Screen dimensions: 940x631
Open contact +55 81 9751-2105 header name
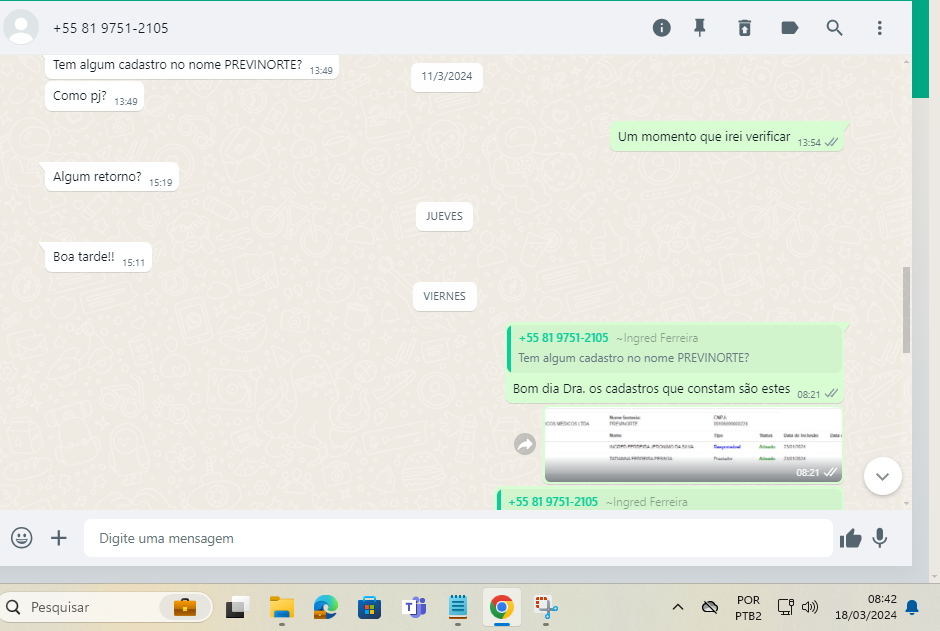tap(110, 28)
